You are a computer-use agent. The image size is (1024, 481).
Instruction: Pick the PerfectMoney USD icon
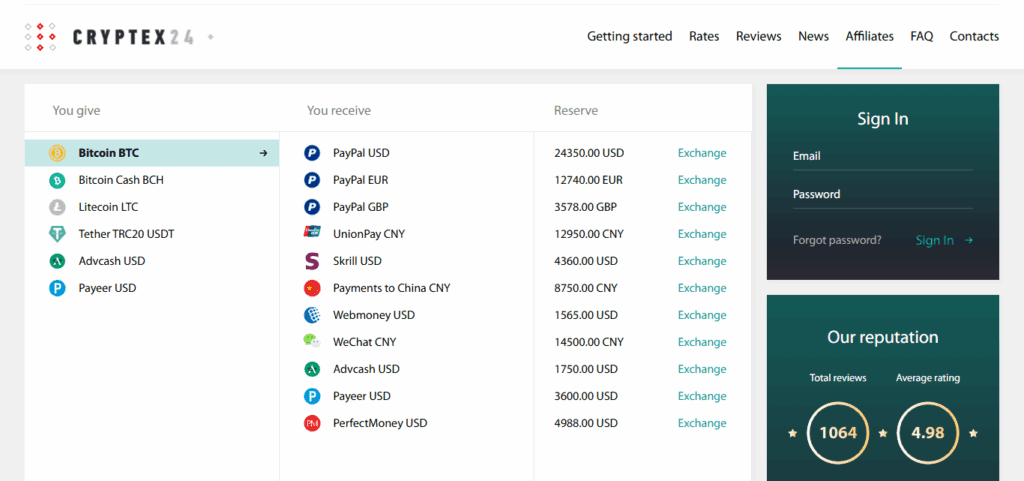tap(312, 423)
